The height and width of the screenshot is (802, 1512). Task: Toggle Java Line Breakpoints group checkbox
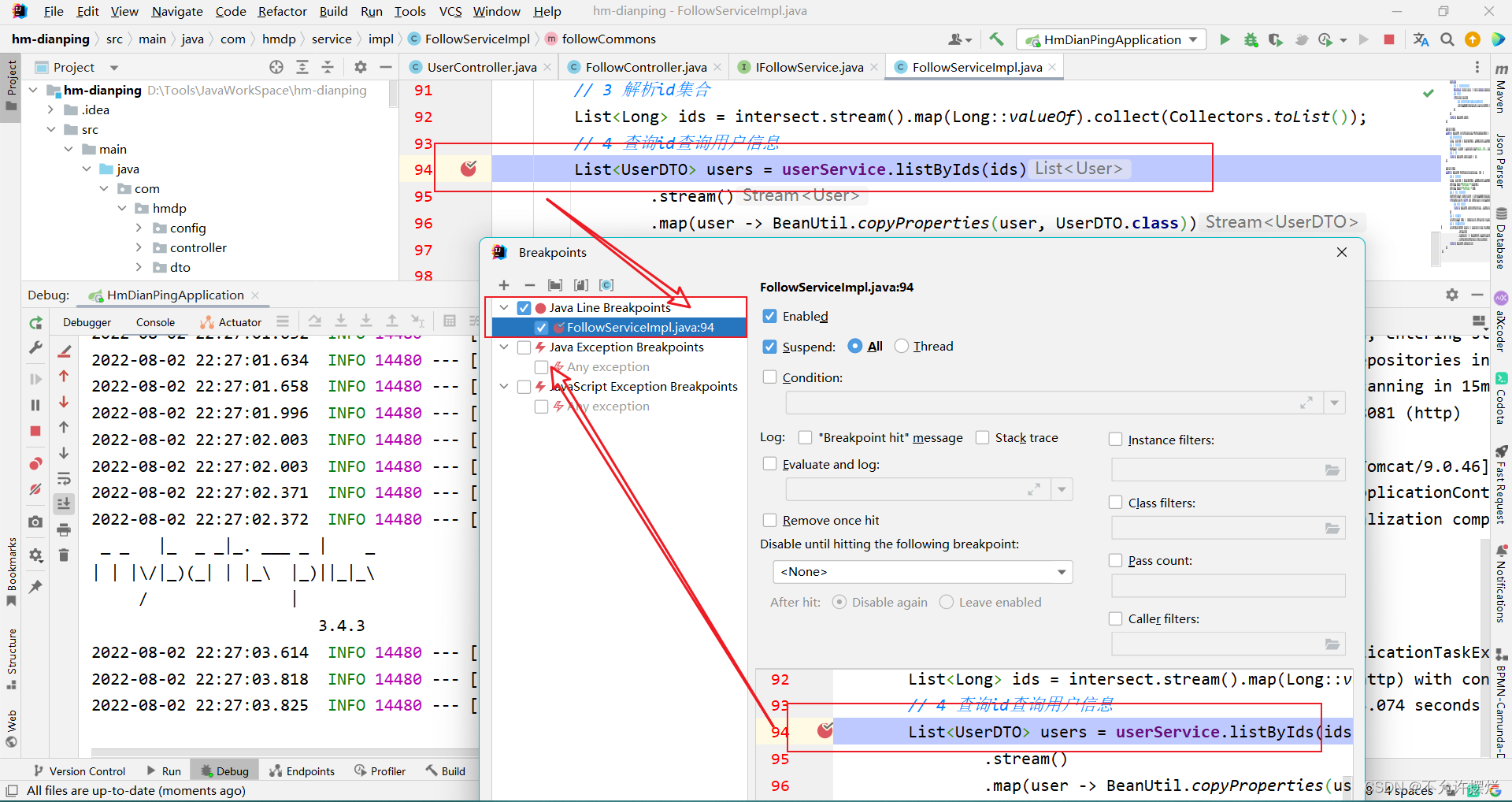click(x=524, y=308)
